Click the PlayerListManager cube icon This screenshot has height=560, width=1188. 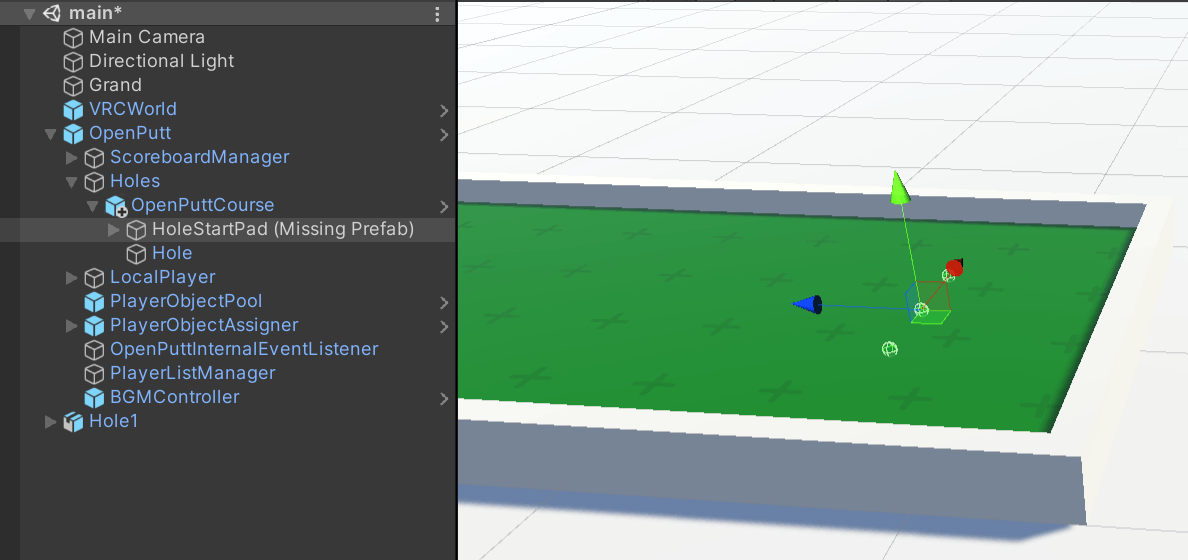pyautogui.click(x=94, y=374)
